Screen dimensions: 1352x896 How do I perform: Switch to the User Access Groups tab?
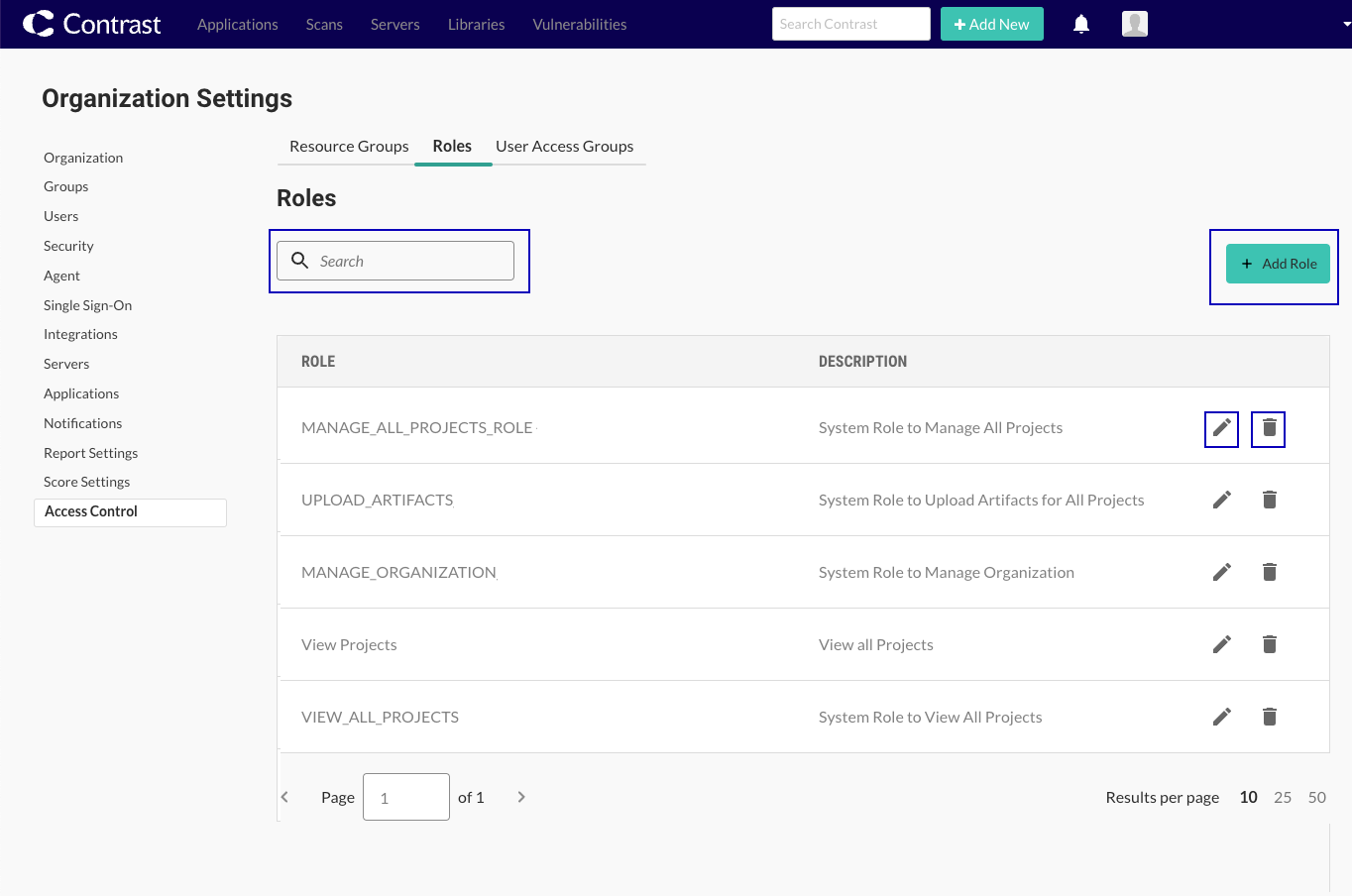[x=564, y=147]
